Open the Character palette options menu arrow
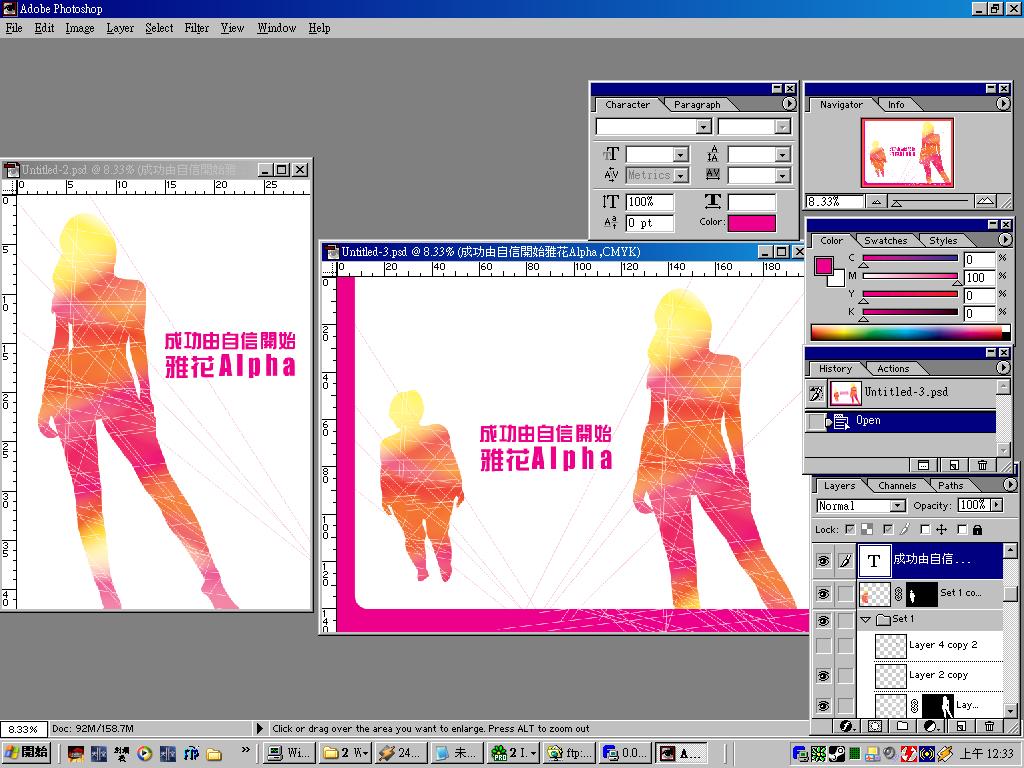1024x768 pixels. click(789, 104)
